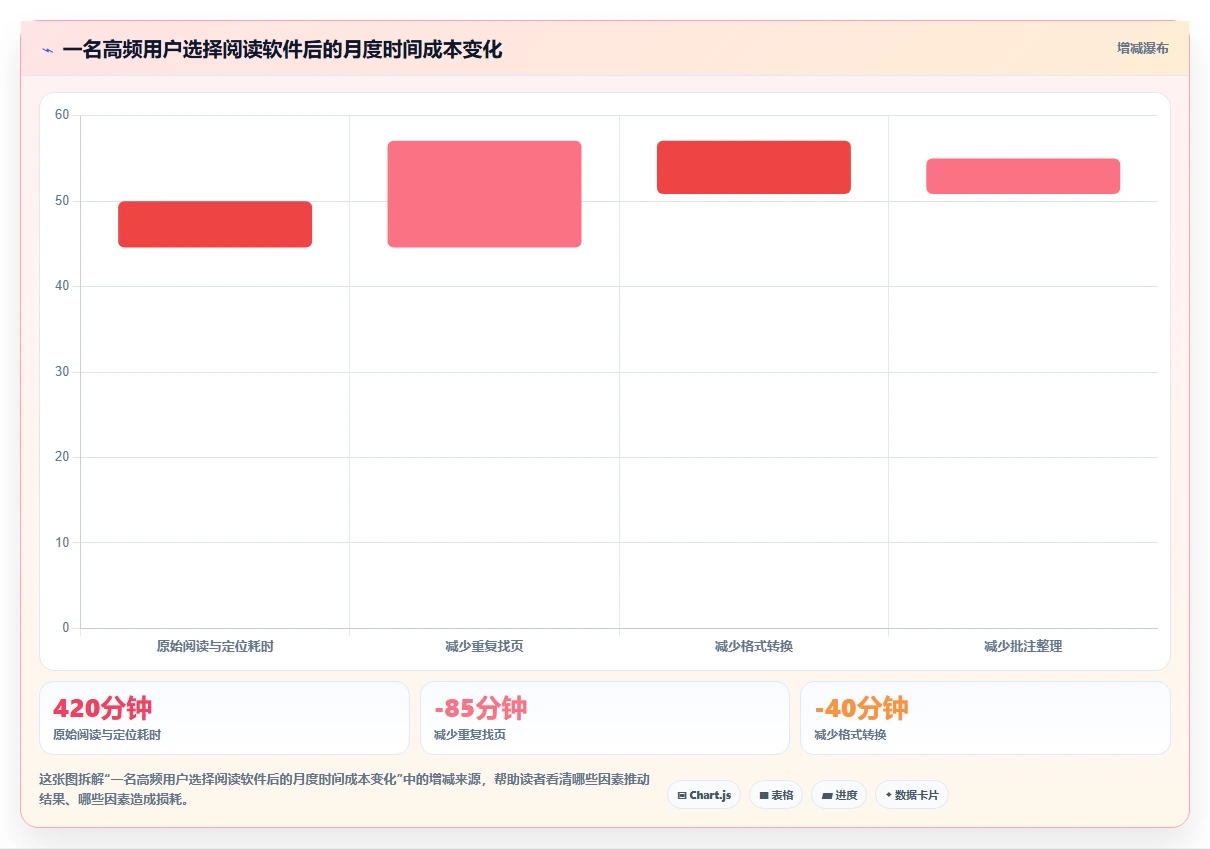Click the y-axis value 0
The width and height of the screenshot is (1210, 849).
tap(66, 628)
